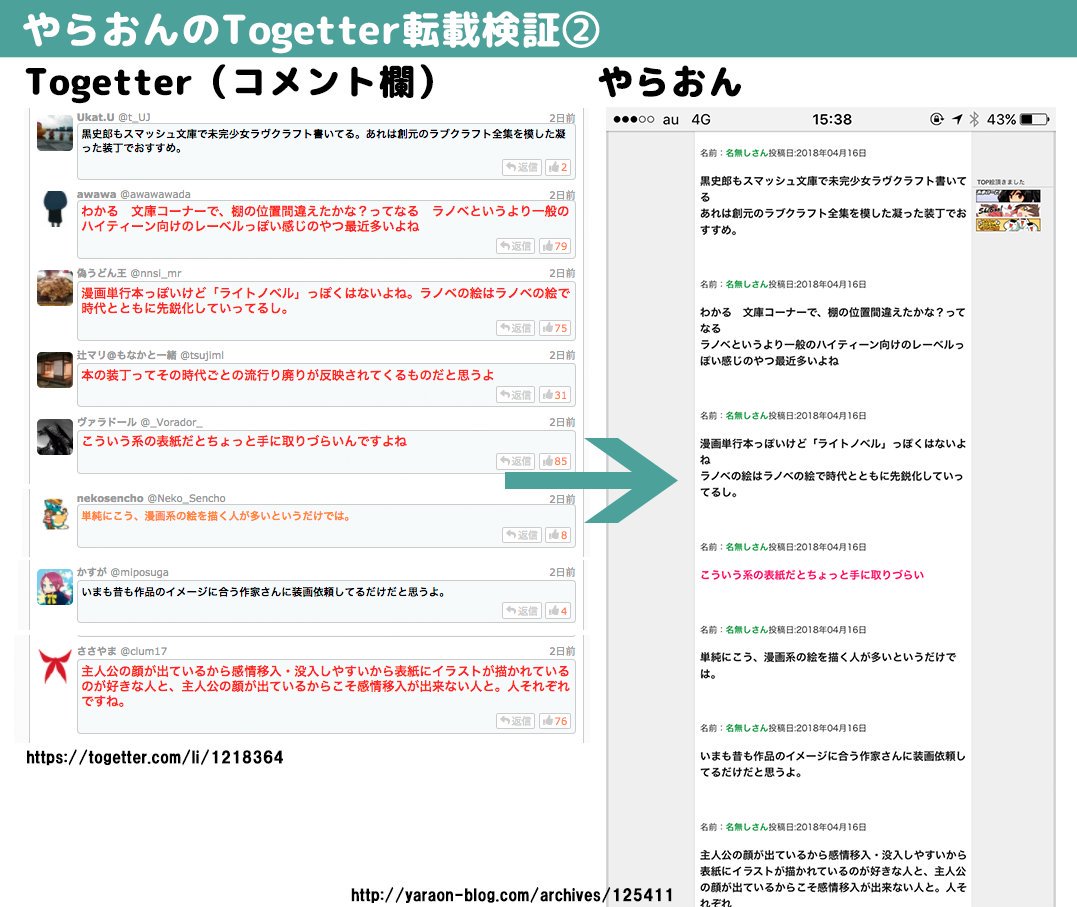Tap the 15:38 clock in status bar
Viewport: 1077px width, 907px height.
[x=832, y=120]
